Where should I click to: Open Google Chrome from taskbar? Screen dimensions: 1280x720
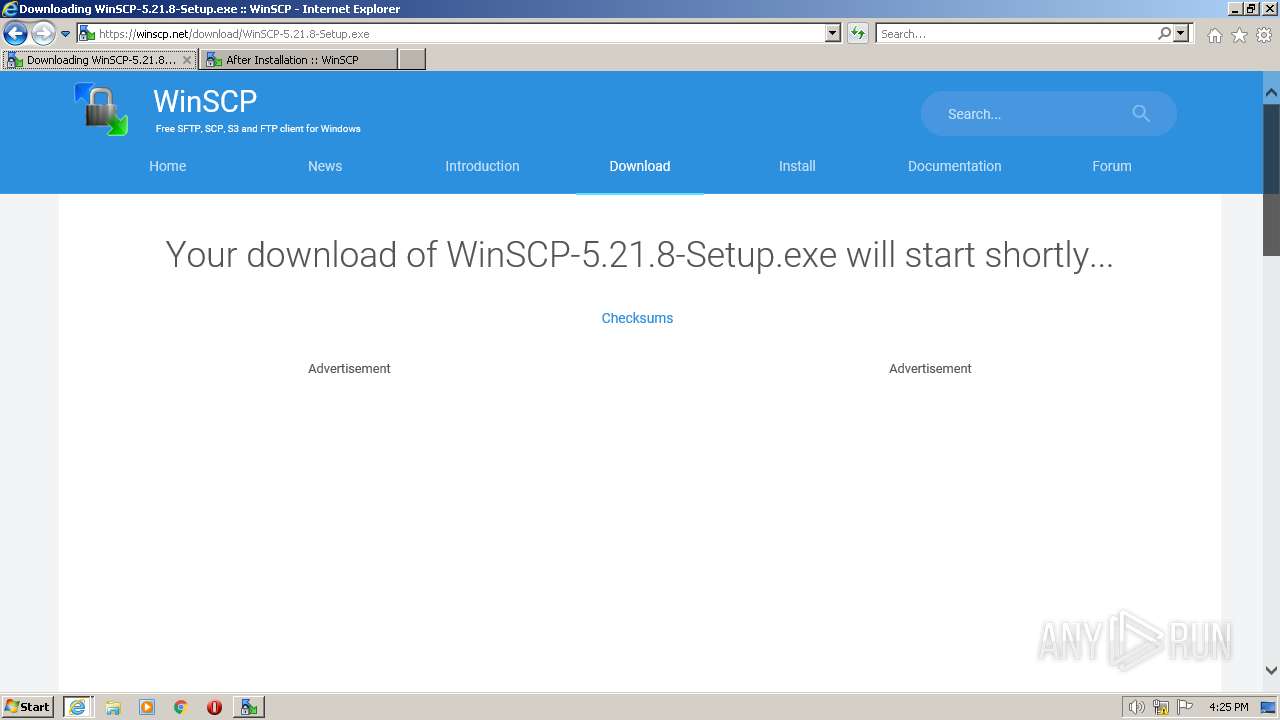pyautogui.click(x=181, y=707)
